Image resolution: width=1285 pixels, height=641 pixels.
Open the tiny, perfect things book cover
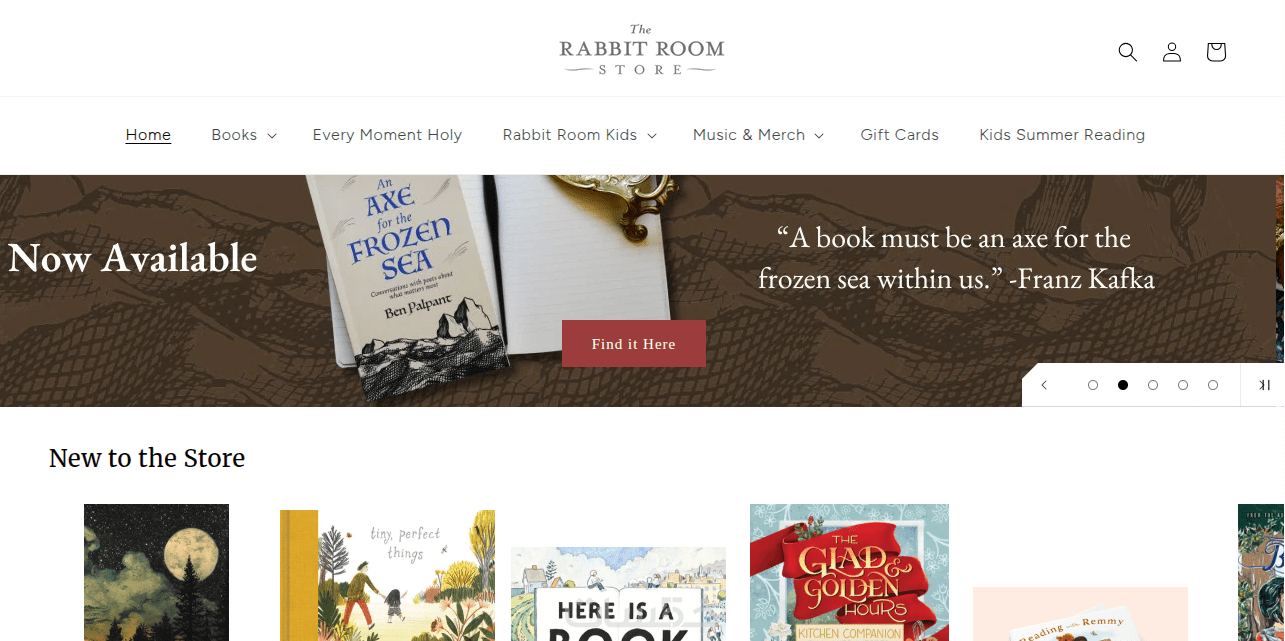[x=387, y=575]
